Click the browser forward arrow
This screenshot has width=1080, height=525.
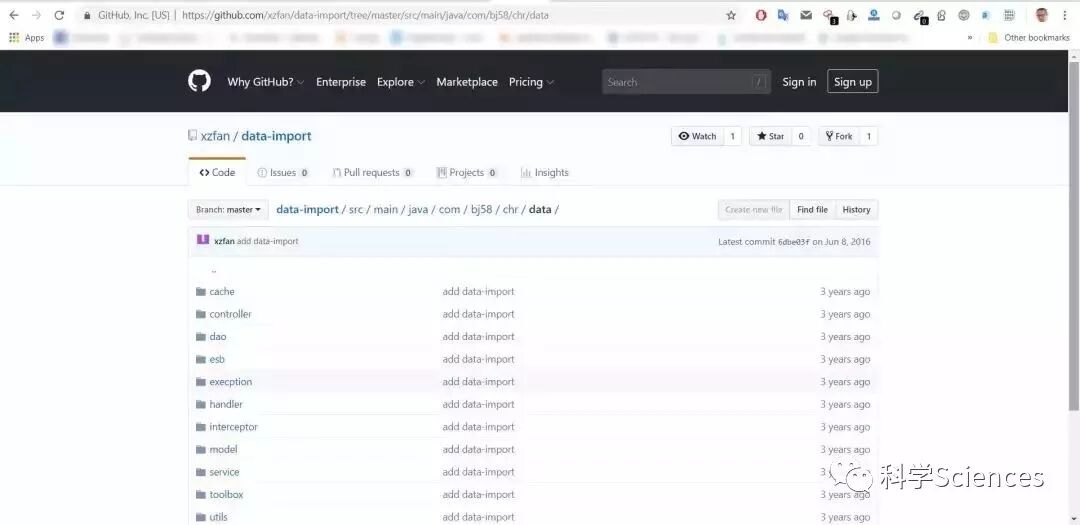click(36, 15)
